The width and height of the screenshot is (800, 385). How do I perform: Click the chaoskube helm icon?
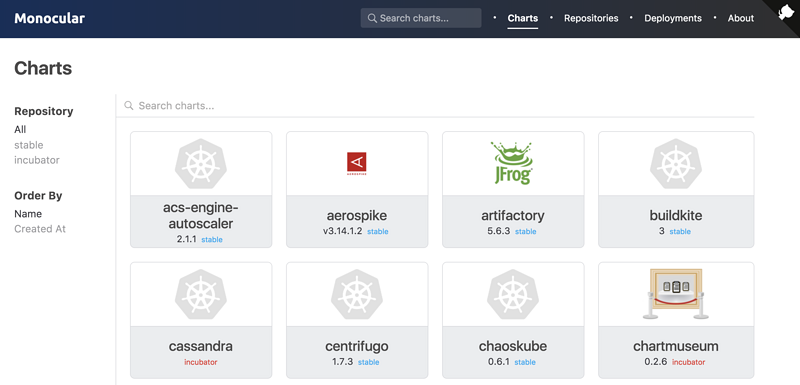[x=513, y=295]
